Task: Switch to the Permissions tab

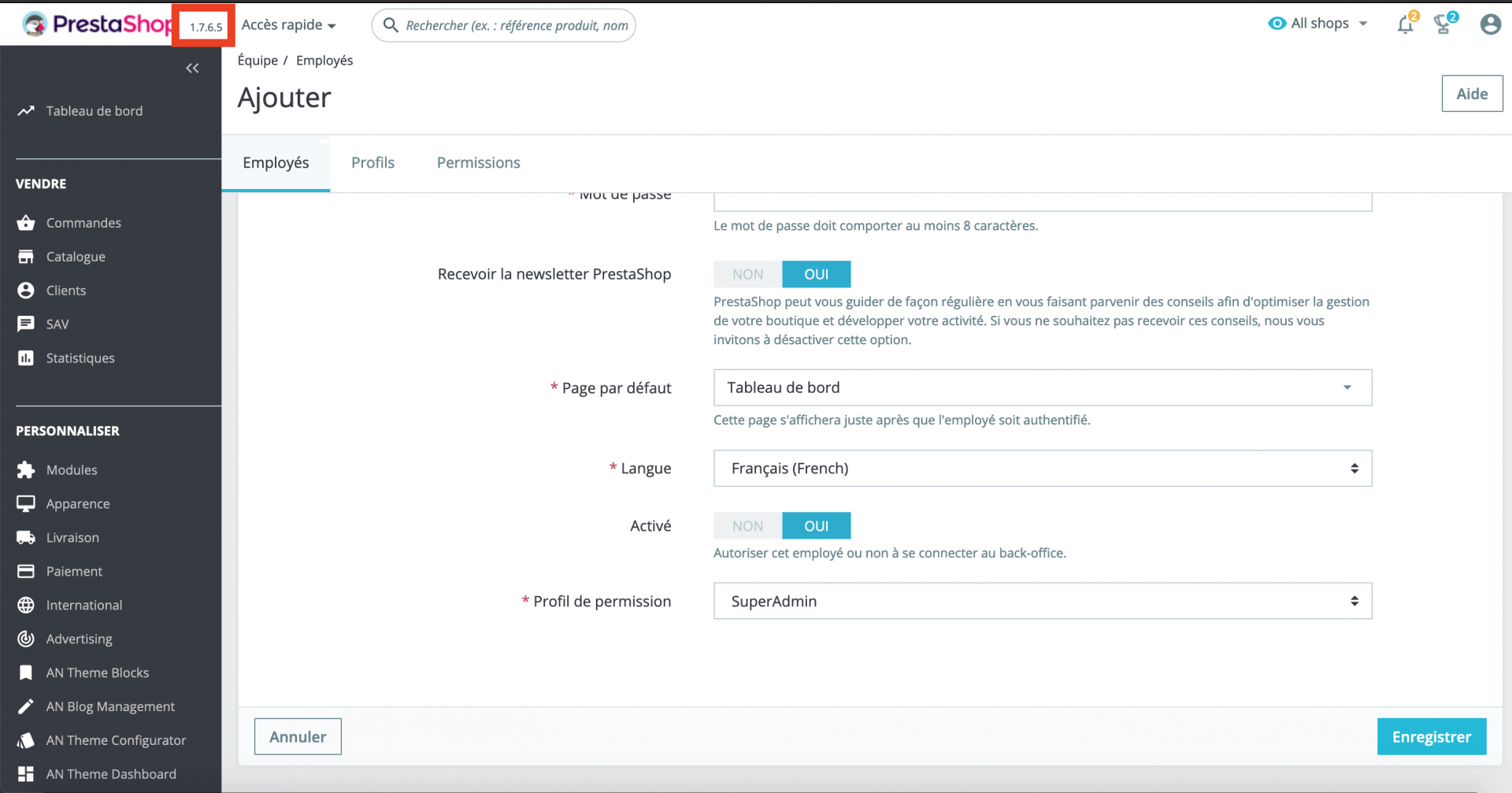Action: point(478,163)
